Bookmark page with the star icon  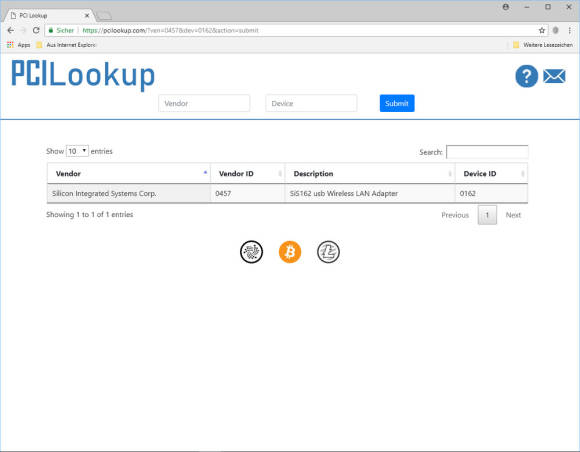coord(542,30)
